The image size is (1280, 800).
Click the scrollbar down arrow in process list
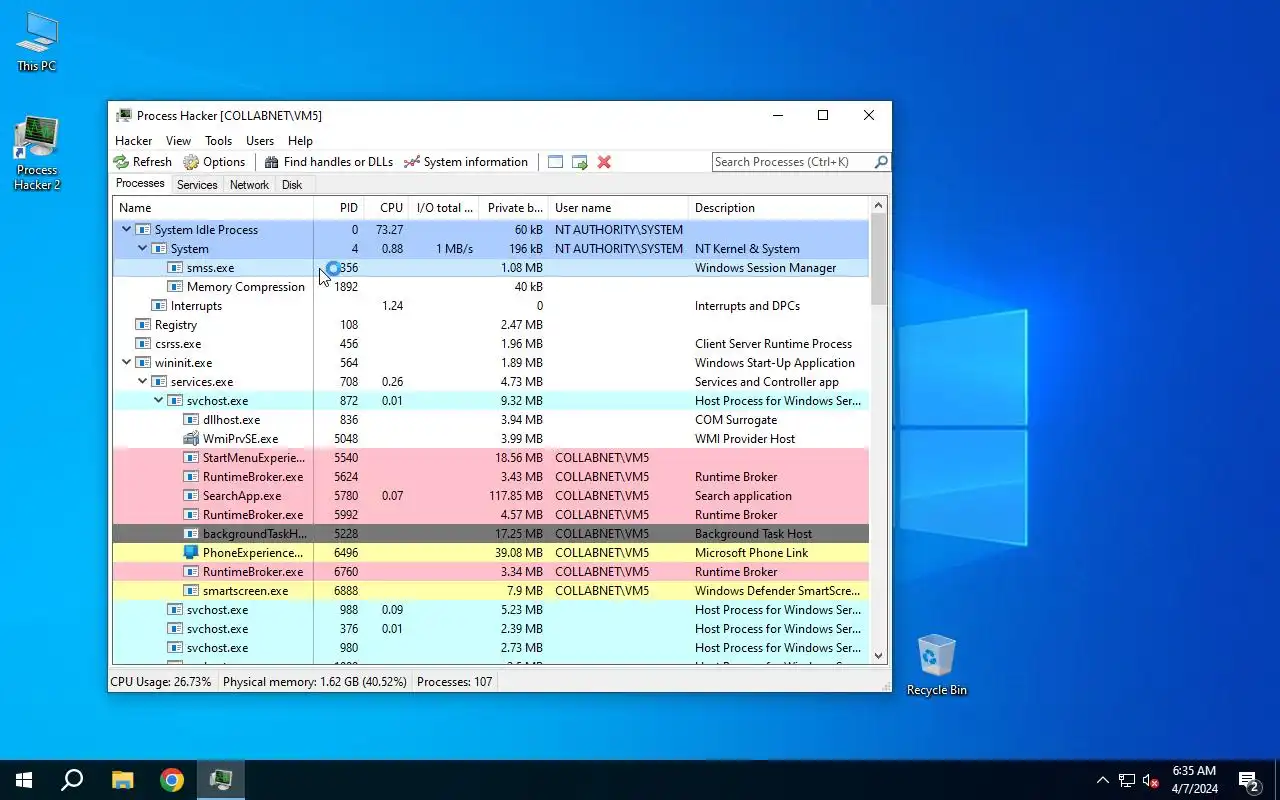879,656
